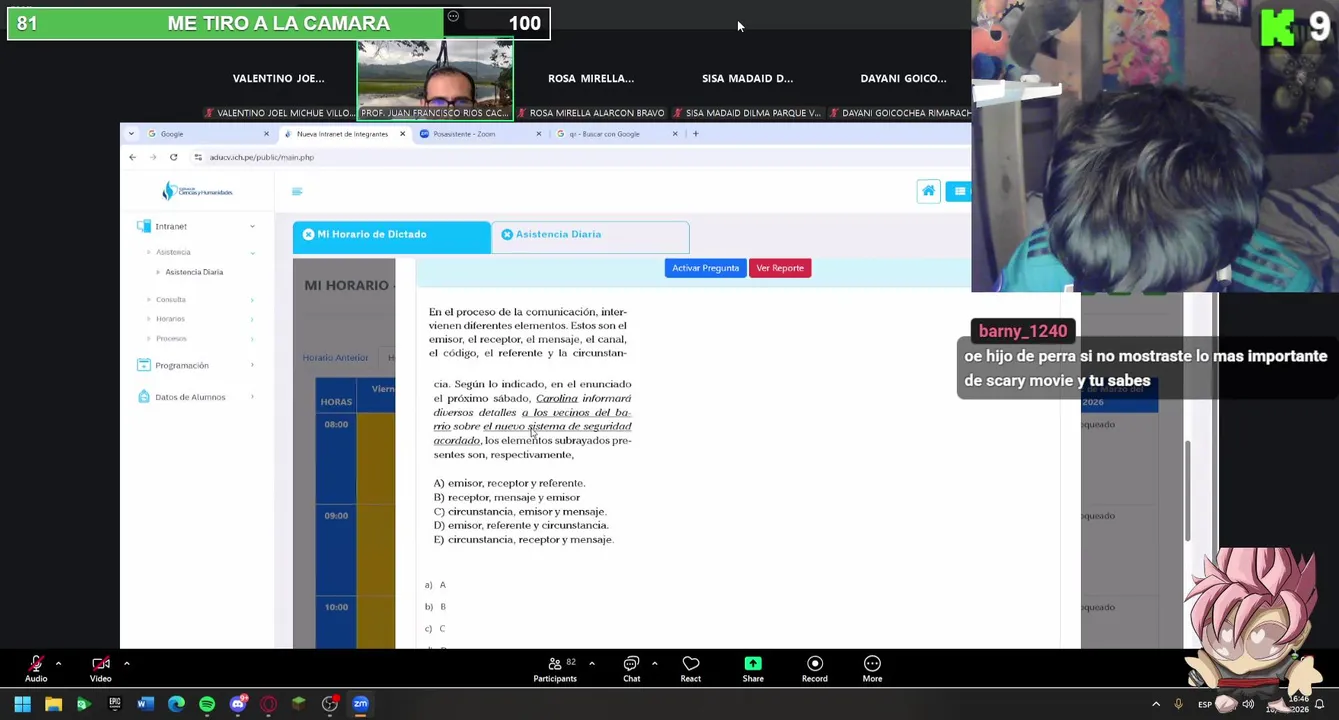Open Microsoft Word from taskbar
Viewport: 1339px width, 720px height.
145,704
